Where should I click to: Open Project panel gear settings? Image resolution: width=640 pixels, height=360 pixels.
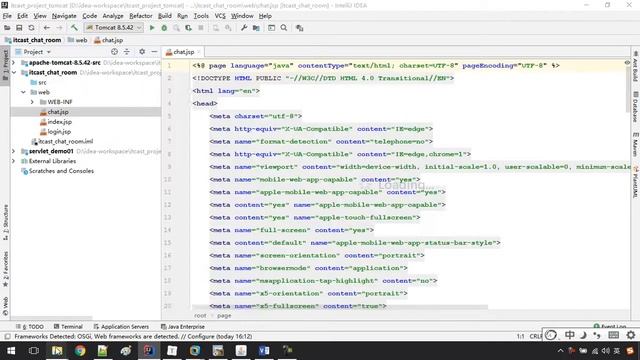coord(142,52)
